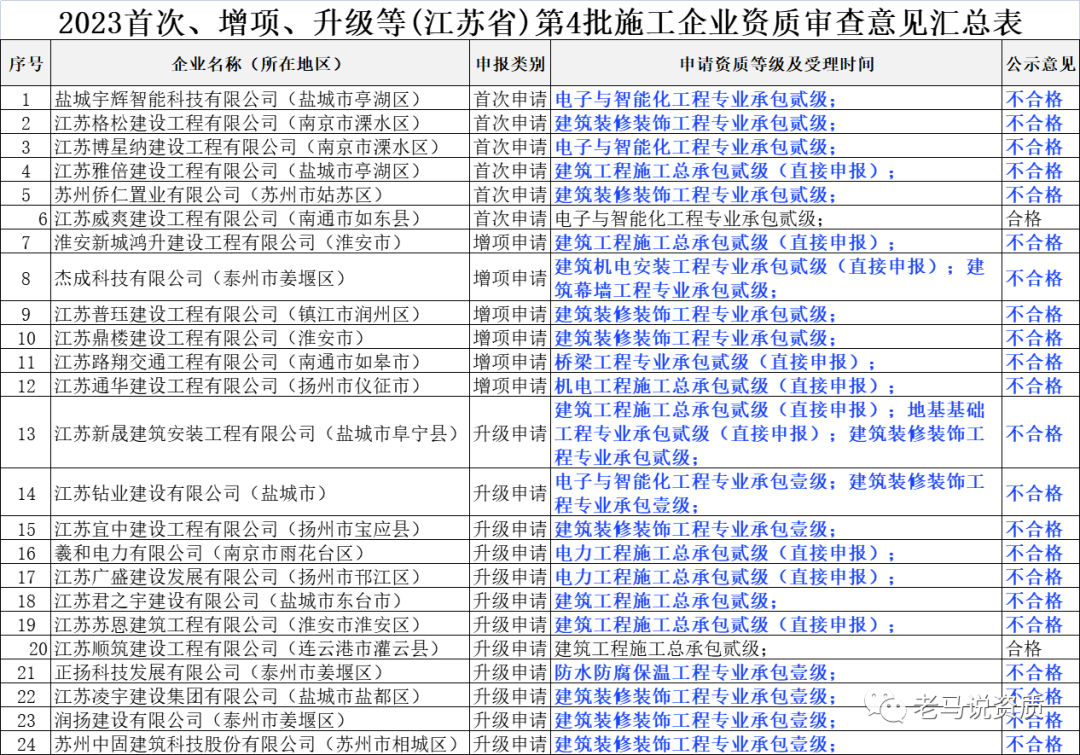Screen dimensions: 1080x755
Task: Click sequence number 1 cell
Action: coord(25,99)
